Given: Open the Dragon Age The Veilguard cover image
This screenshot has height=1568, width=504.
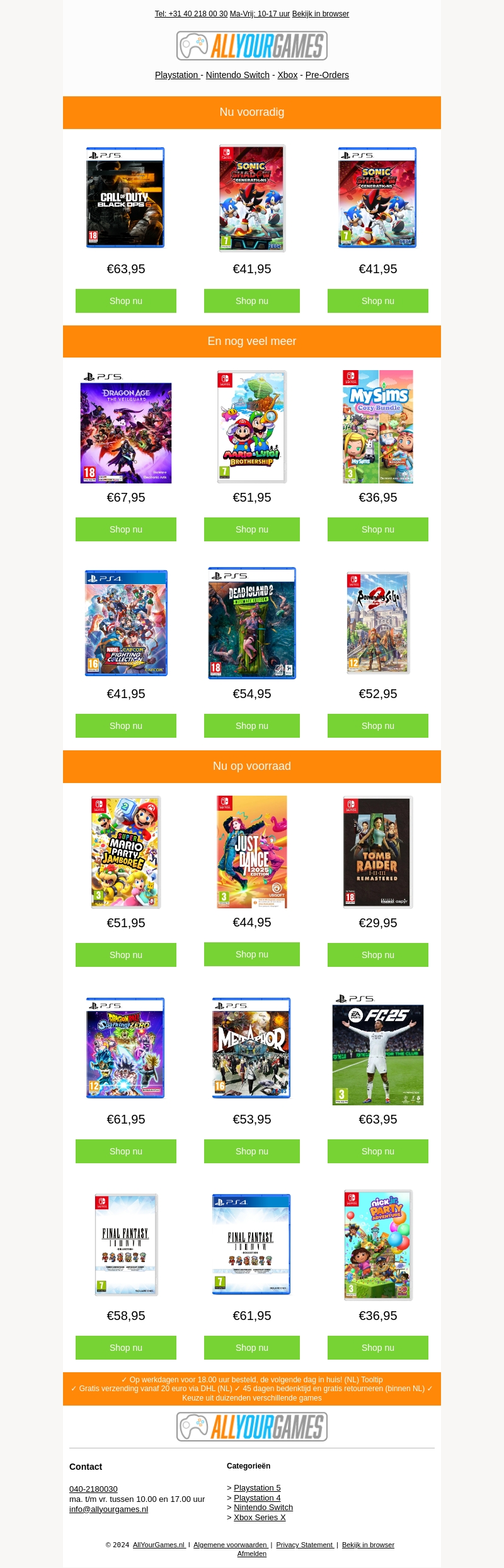Looking at the screenshot, I should tap(126, 427).
